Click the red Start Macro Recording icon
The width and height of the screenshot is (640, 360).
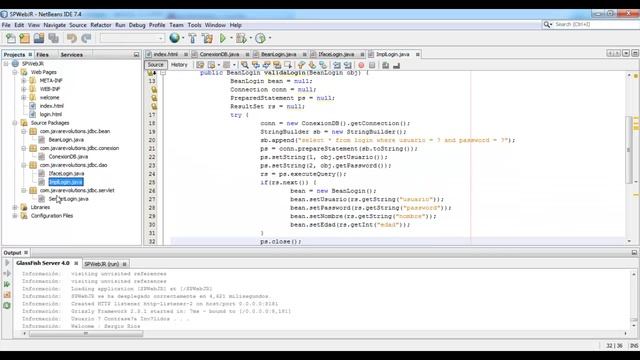point(361,65)
